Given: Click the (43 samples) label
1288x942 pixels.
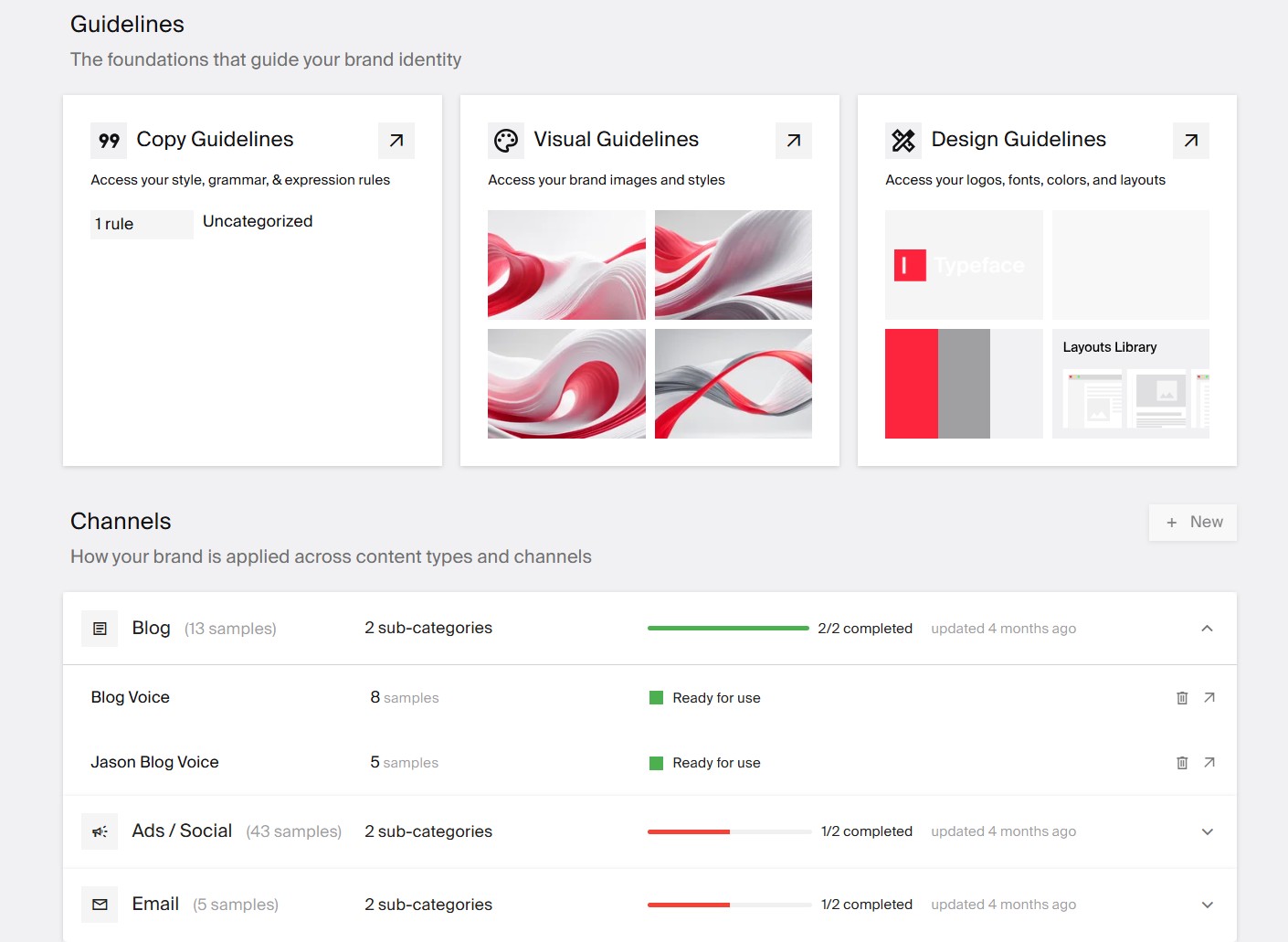Looking at the screenshot, I should coord(294,831).
